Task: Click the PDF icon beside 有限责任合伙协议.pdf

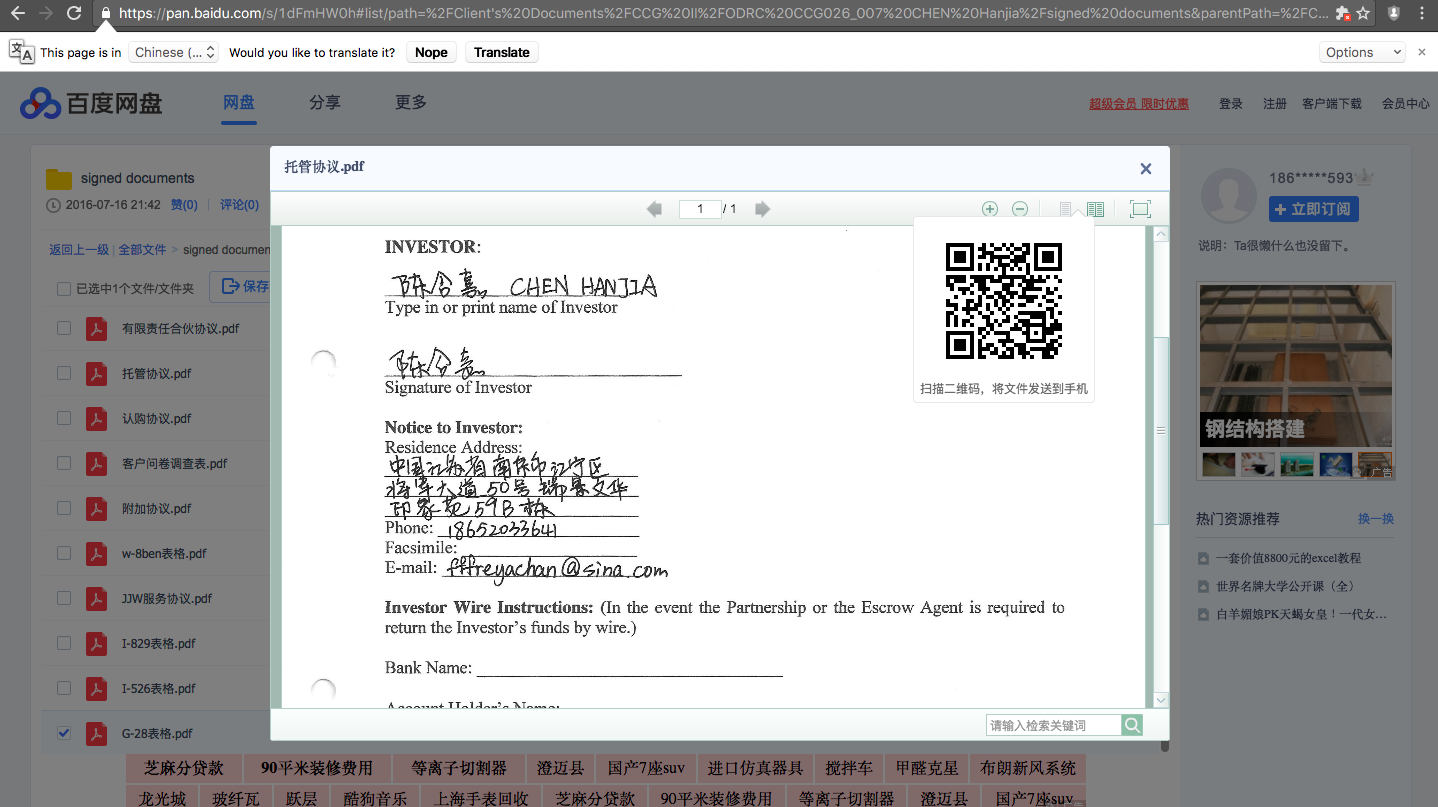Action: [96, 328]
